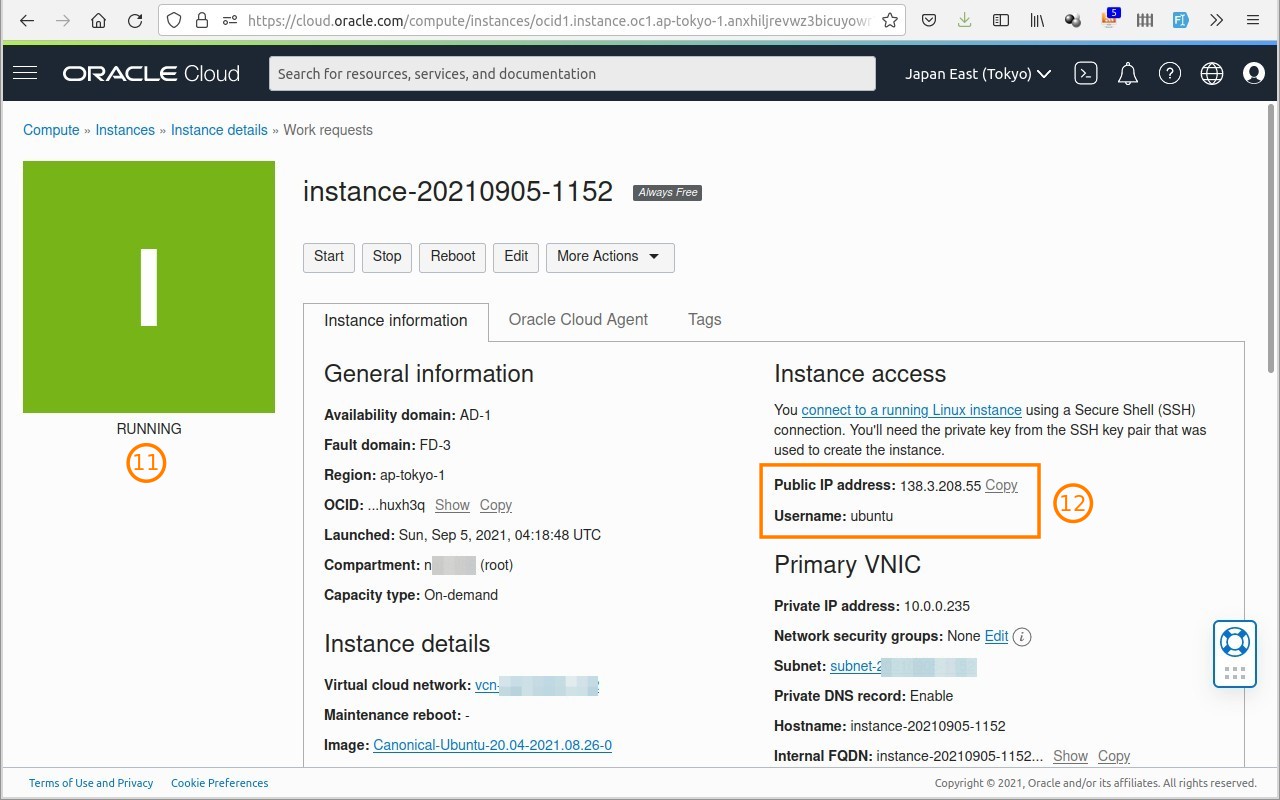1280x800 pixels.
Task: Open the Firefox library icon
Action: tap(1037, 20)
